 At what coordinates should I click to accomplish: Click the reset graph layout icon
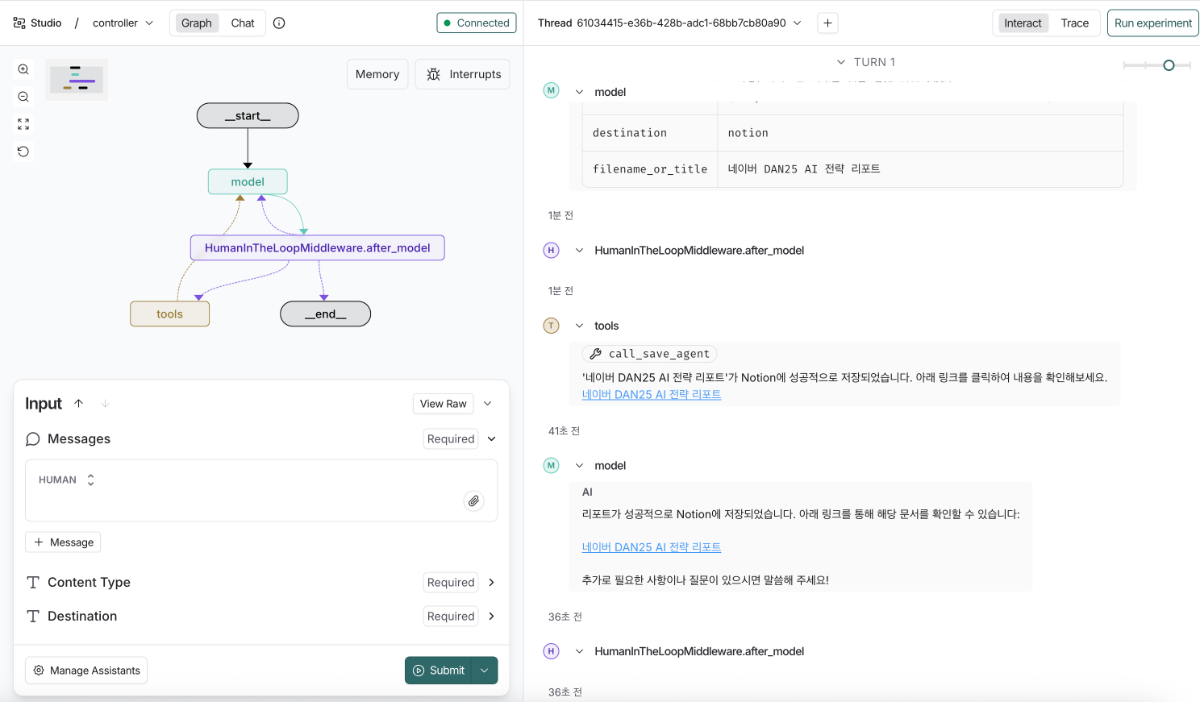tap(23, 152)
